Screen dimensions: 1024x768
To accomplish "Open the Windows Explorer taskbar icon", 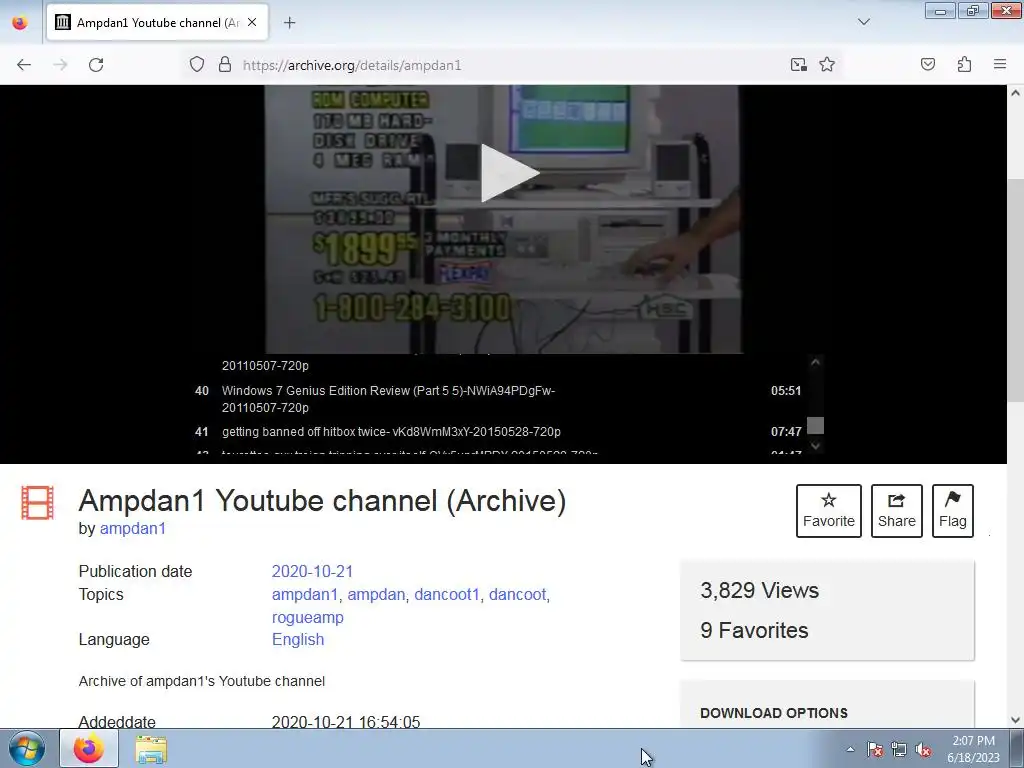I will click(151, 749).
